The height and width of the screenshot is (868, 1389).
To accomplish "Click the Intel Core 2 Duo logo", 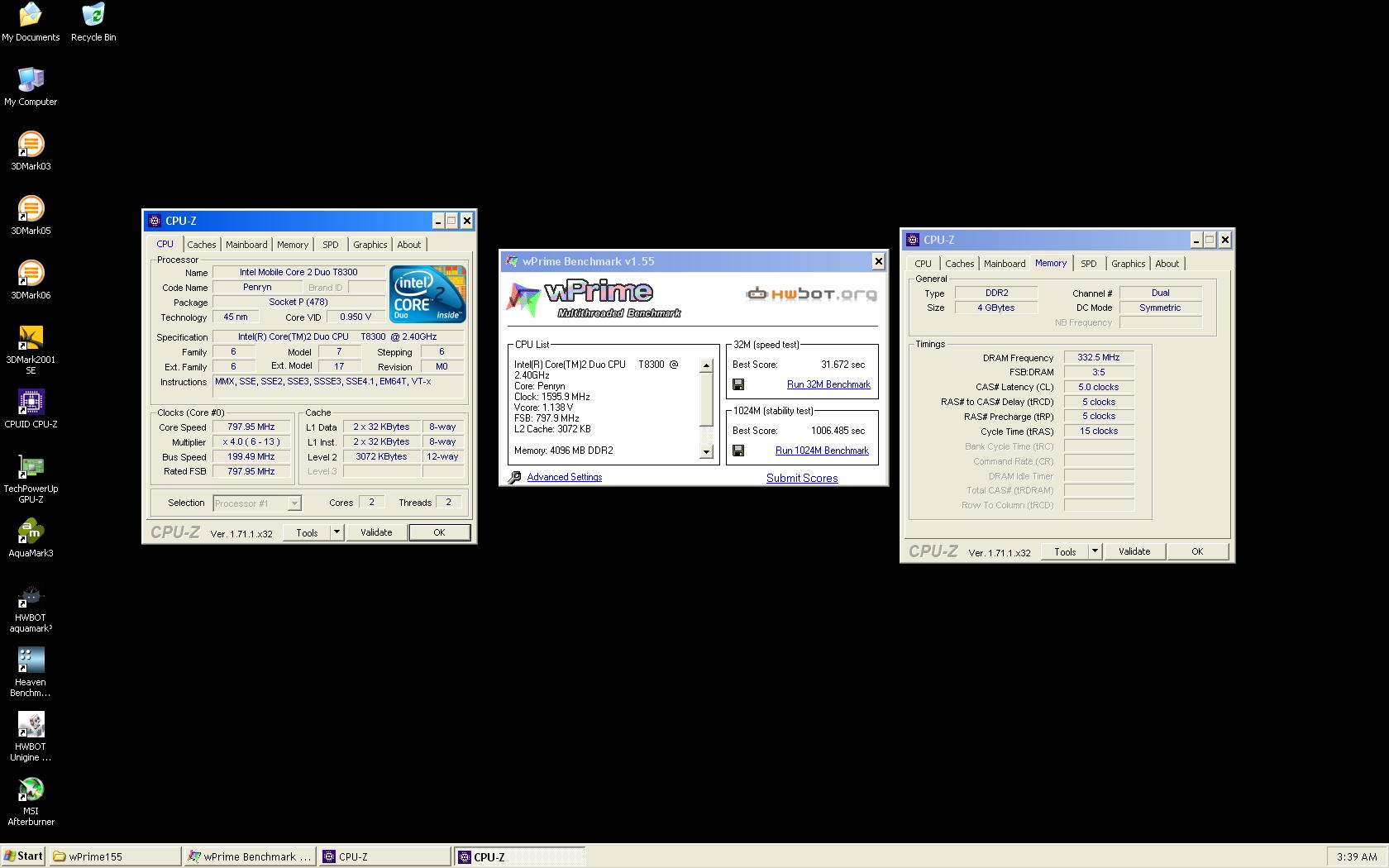I will [x=427, y=293].
